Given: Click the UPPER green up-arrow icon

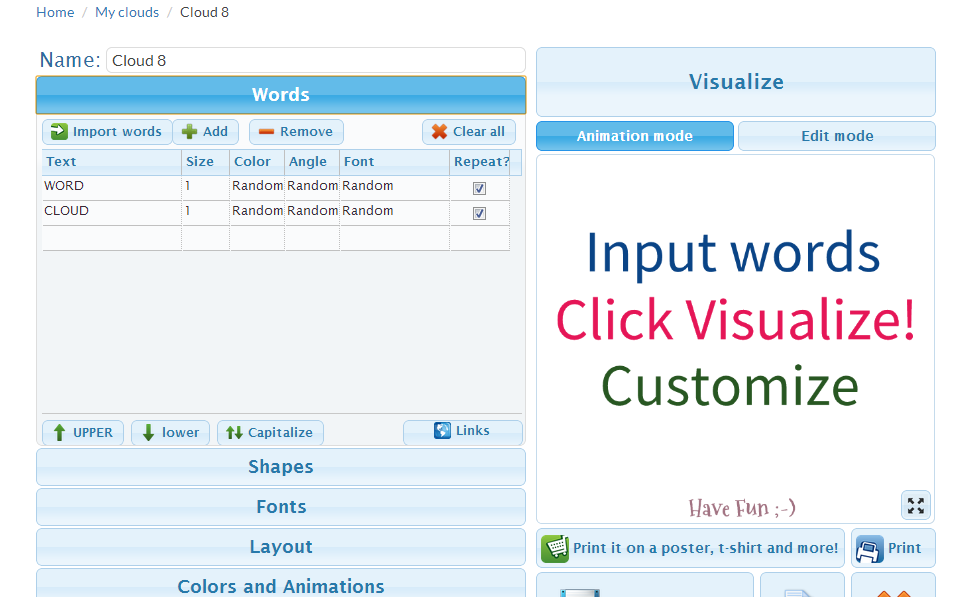Looking at the screenshot, I should pos(59,433).
